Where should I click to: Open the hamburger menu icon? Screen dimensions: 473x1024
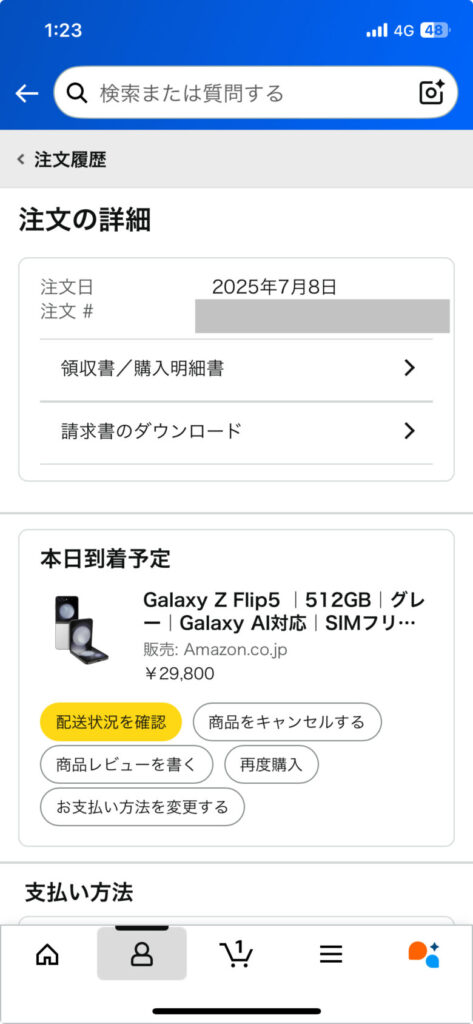coord(331,955)
